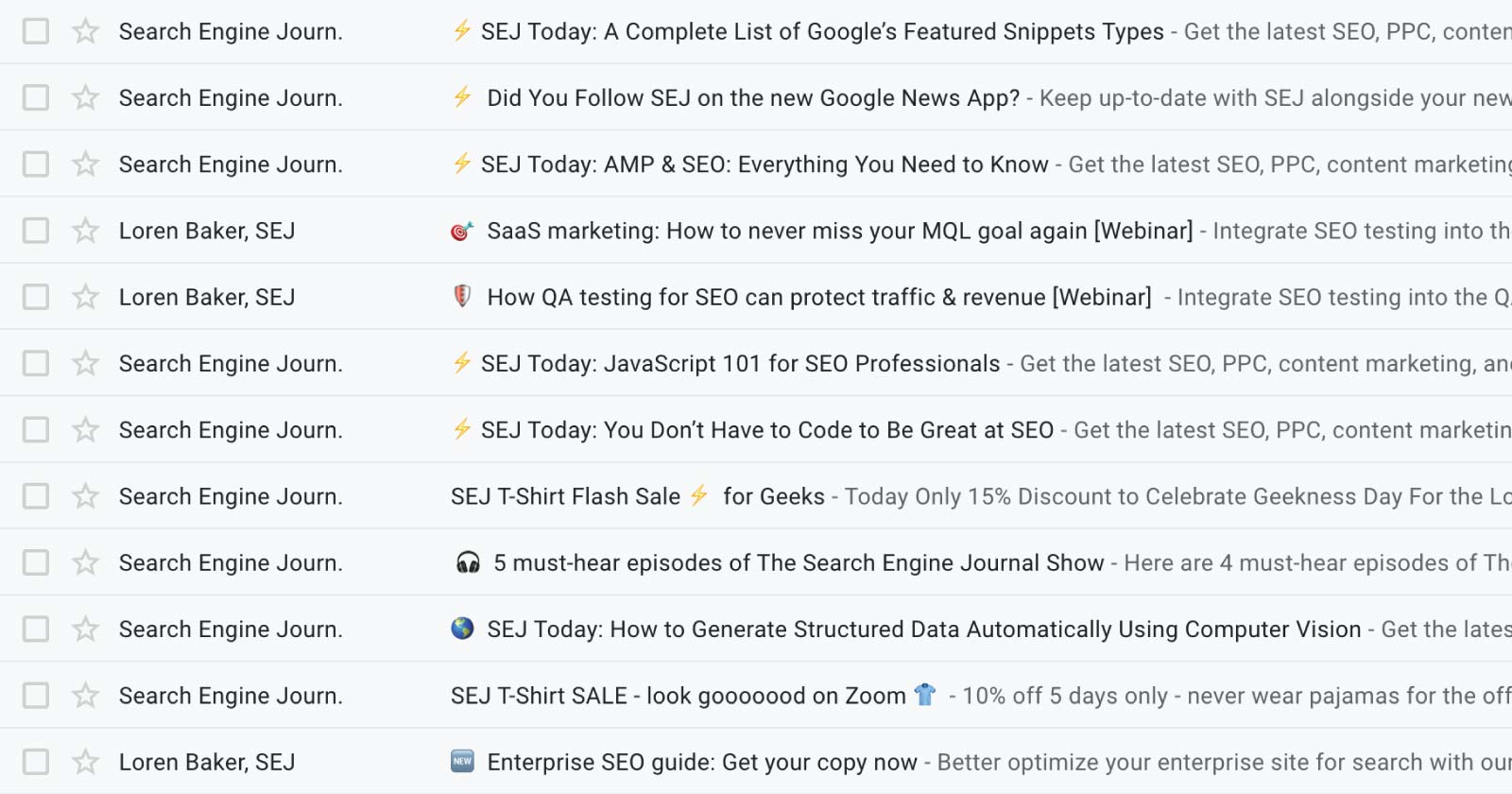Open the Featured Snippets Types email
Image resolution: width=1512 pixels, height=794 pixels.
pos(820,31)
